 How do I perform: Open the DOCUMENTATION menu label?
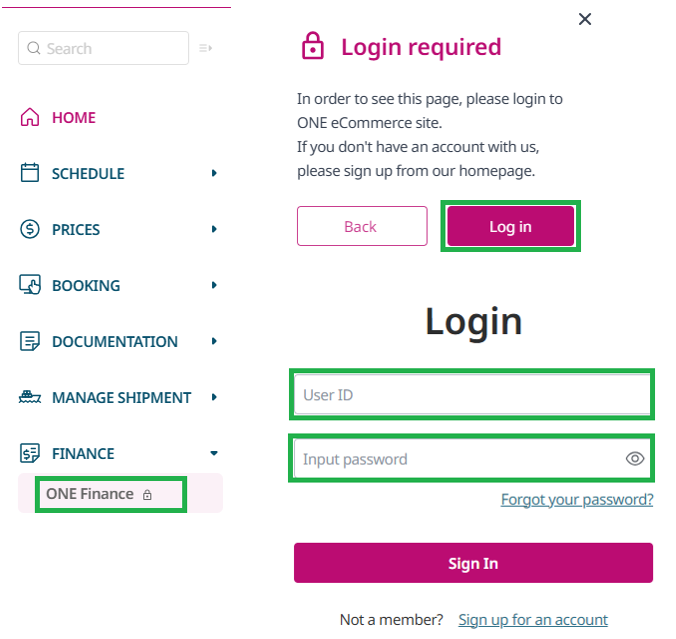pos(115,341)
